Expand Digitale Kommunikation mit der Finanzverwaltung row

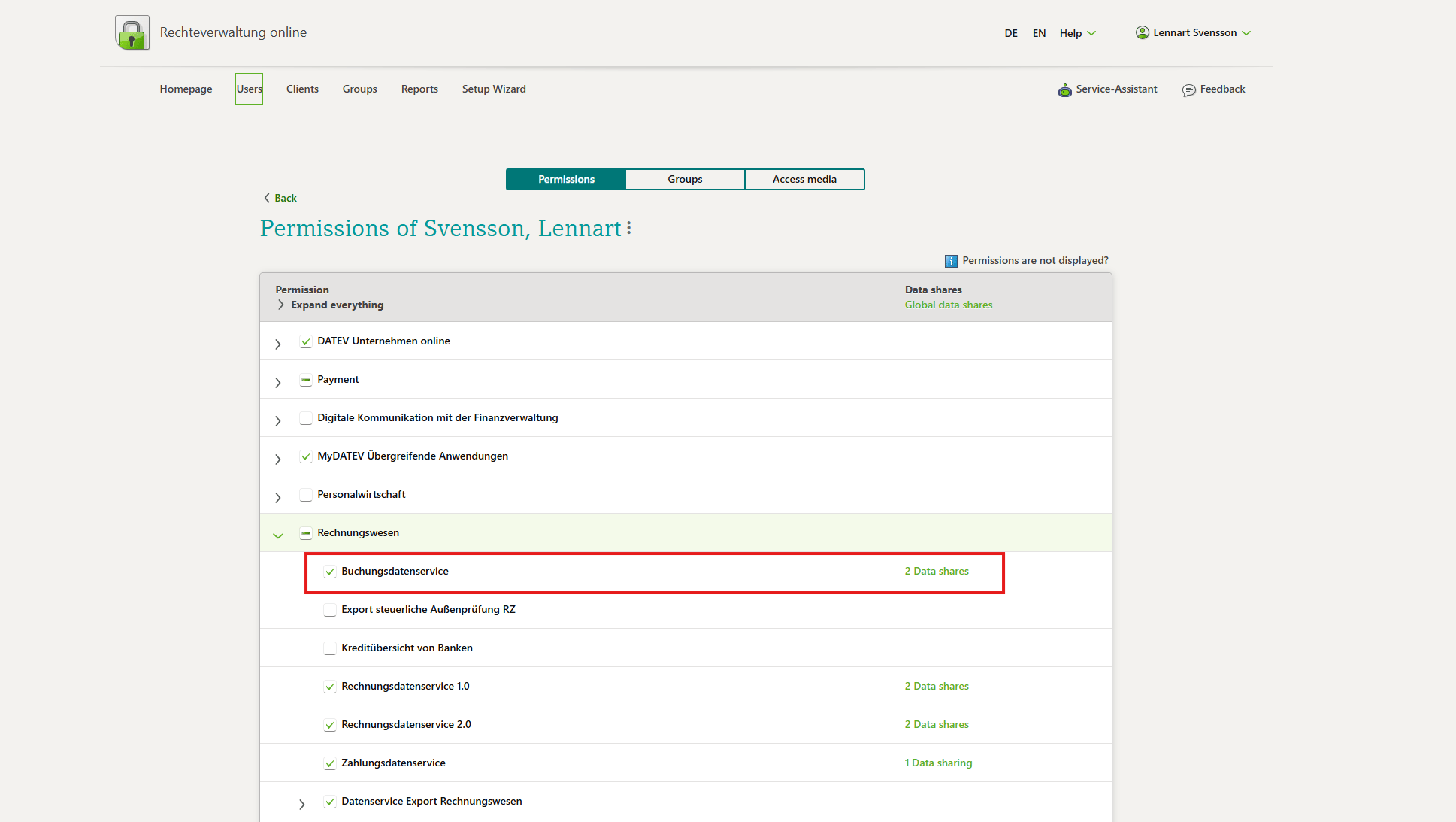tap(278, 420)
